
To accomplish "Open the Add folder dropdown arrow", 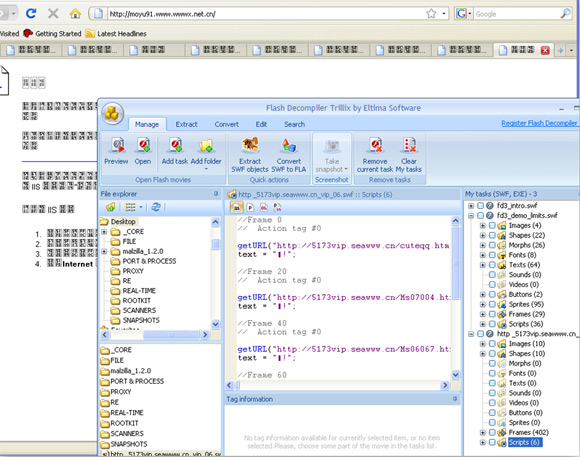I will 206,169.
